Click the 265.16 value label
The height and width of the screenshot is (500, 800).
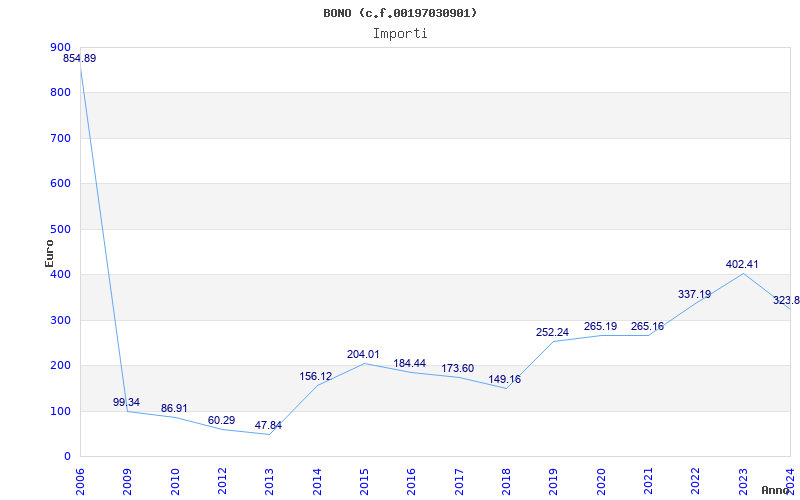647,327
